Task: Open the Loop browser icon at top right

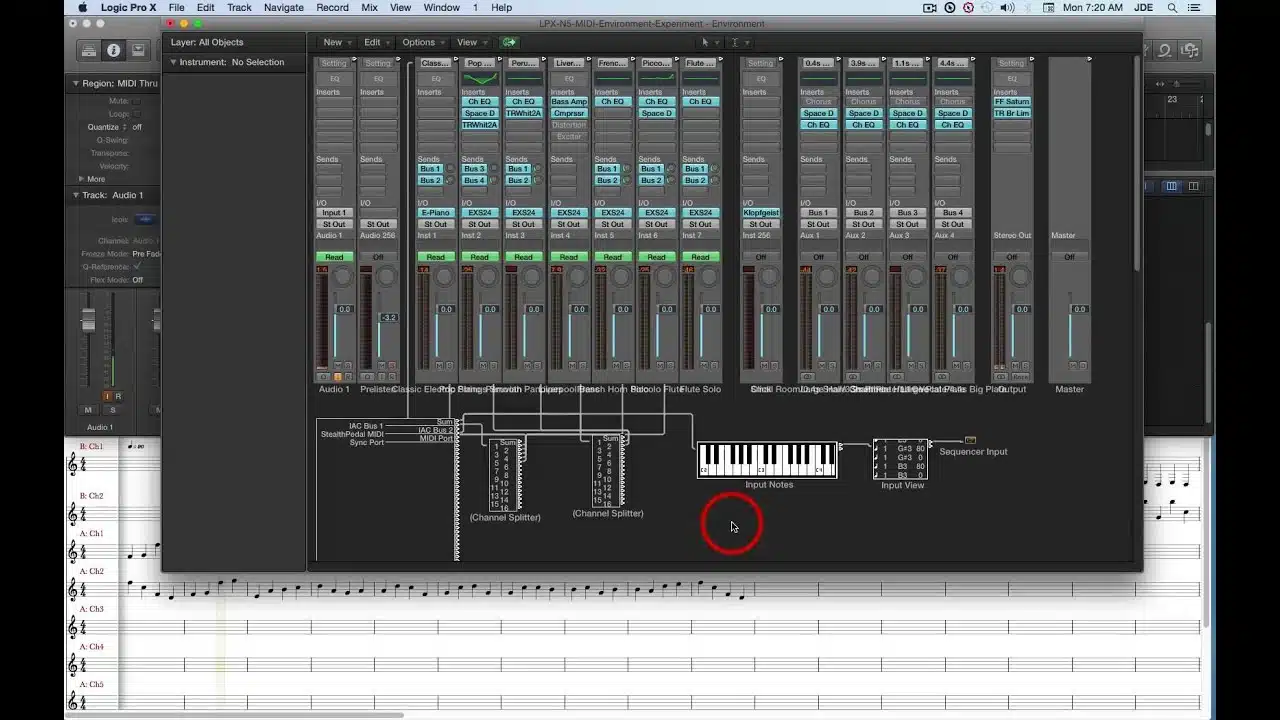Action: point(1165,50)
